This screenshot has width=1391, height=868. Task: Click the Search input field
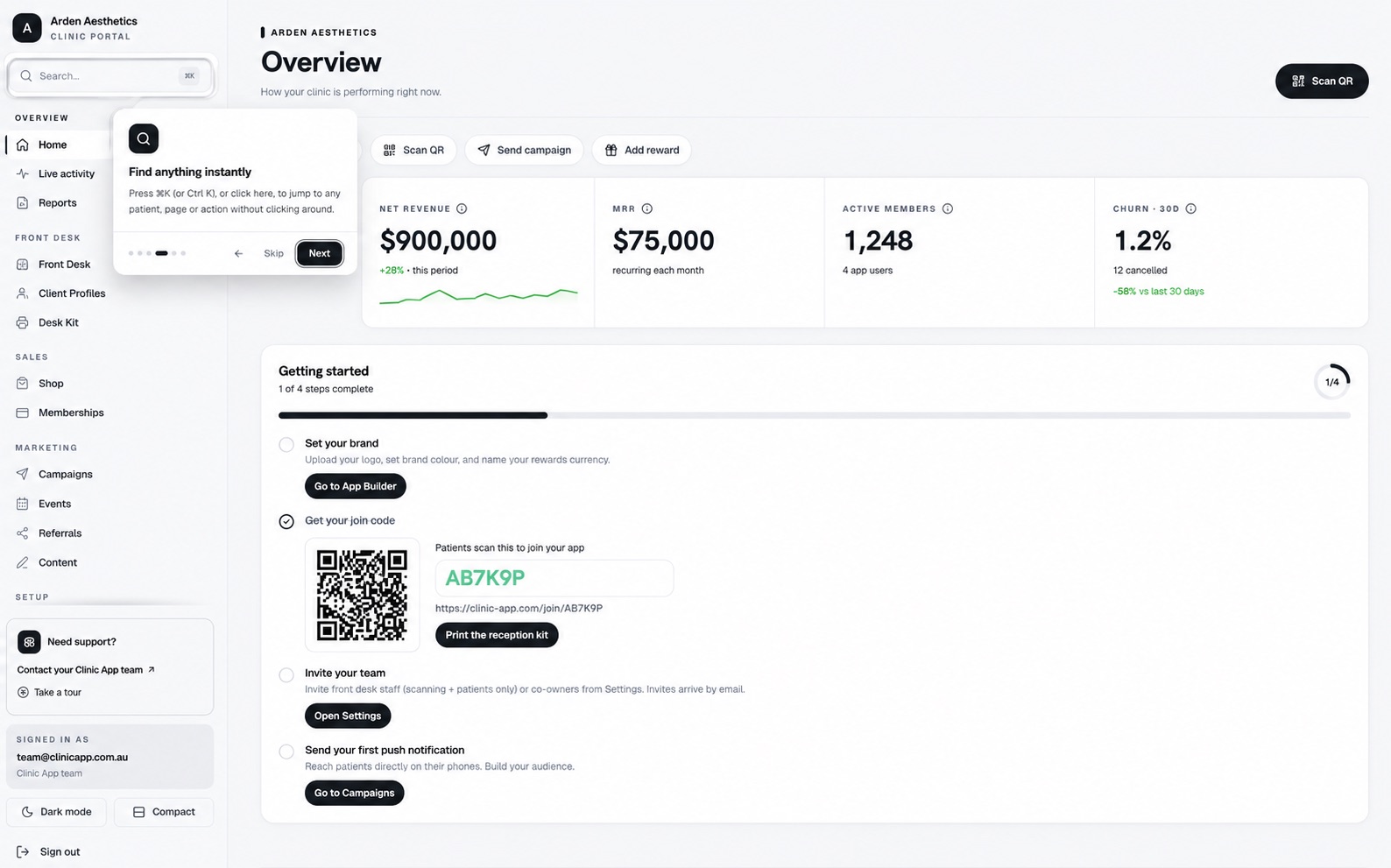(x=110, y=76)
